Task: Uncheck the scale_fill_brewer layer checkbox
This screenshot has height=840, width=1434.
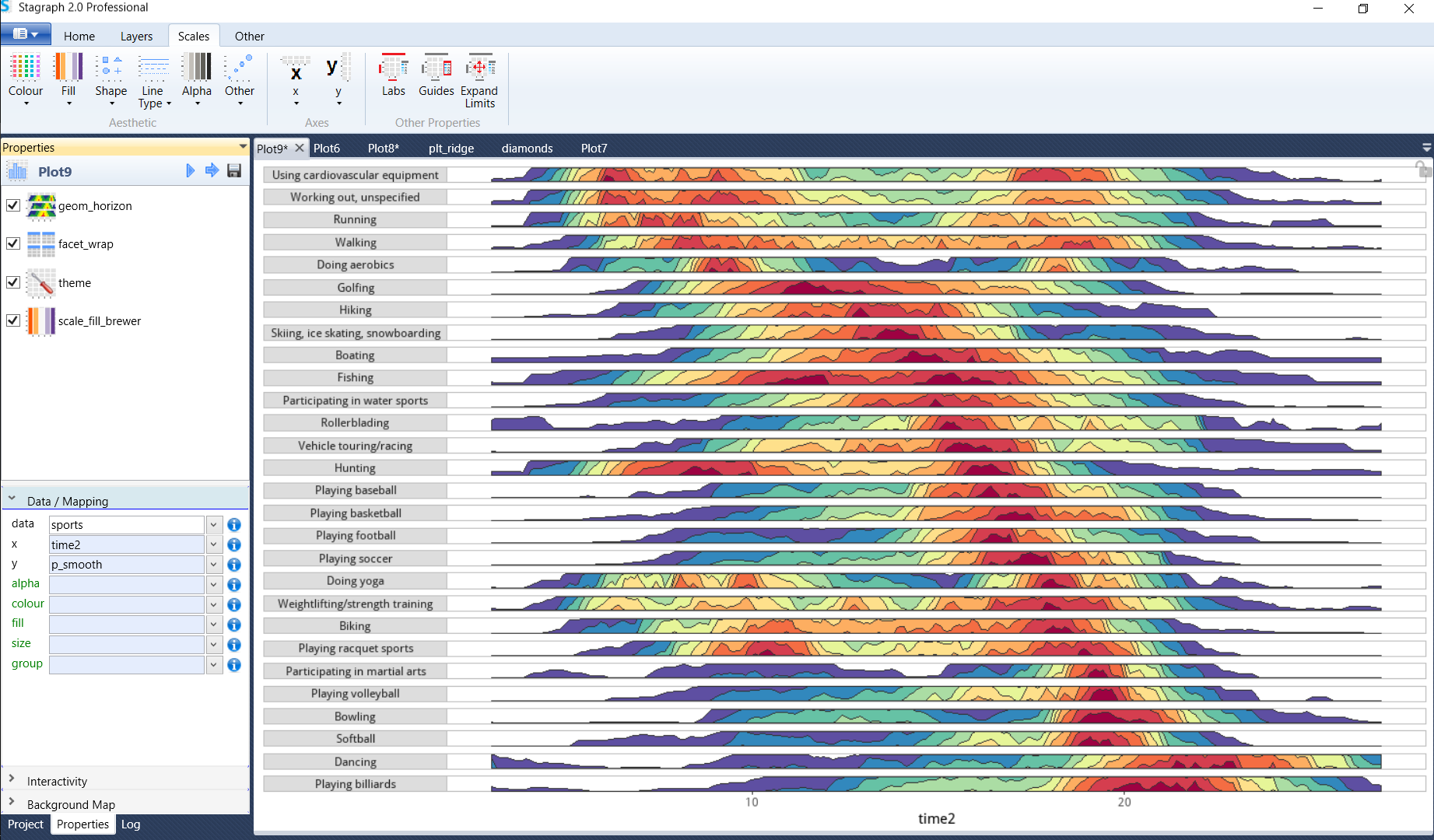Action: click(x=13, y=320)
